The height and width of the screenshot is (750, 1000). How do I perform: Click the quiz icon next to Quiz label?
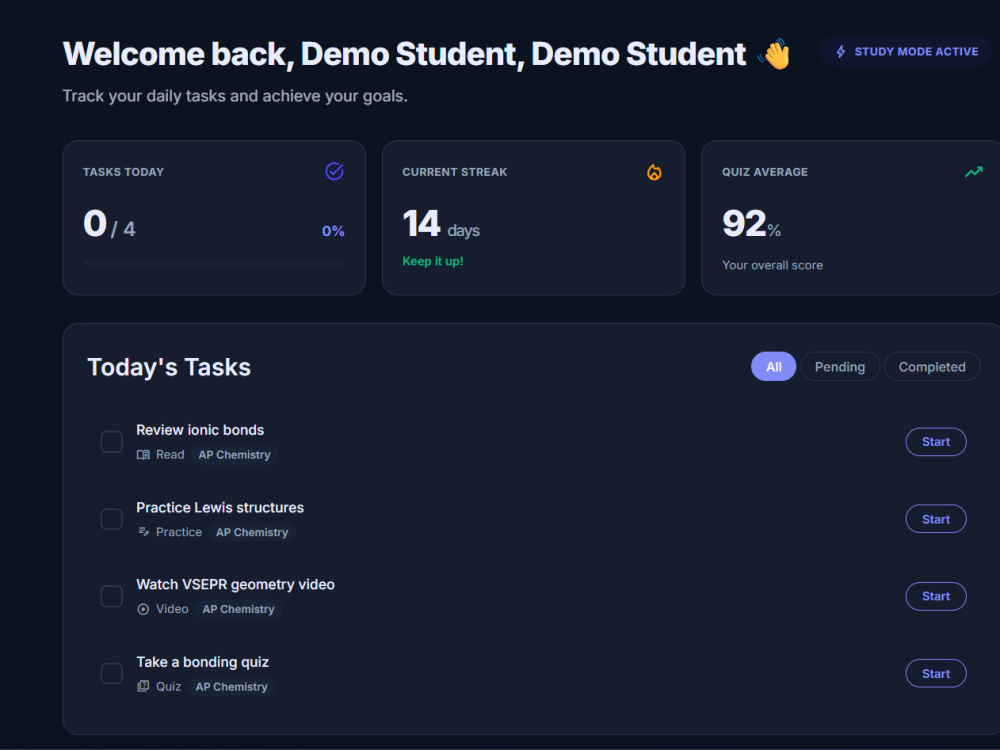(143, 686)
